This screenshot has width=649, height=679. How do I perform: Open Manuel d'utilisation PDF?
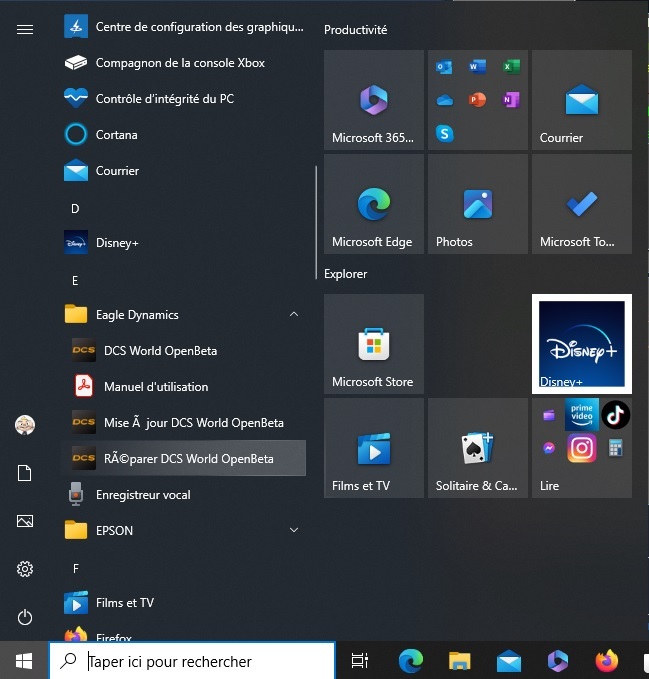[184, 386]
